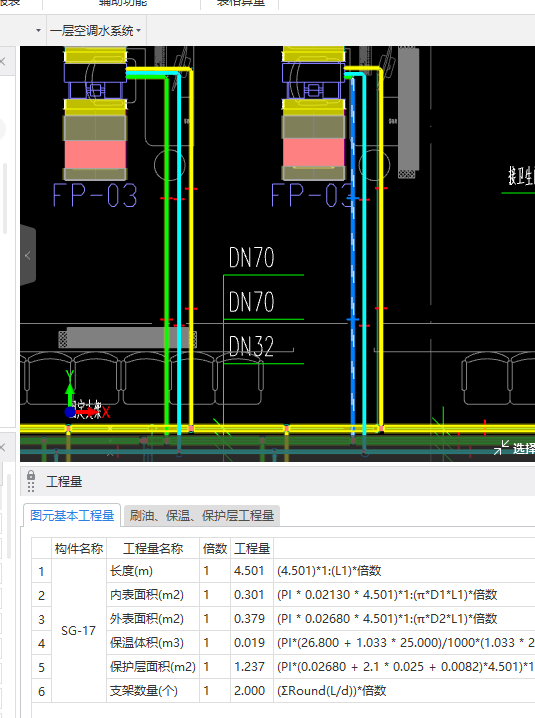Select the 长度(m) quantity row
The height and width of the screenshot is (718, 535).
click(x=283, y=571)
